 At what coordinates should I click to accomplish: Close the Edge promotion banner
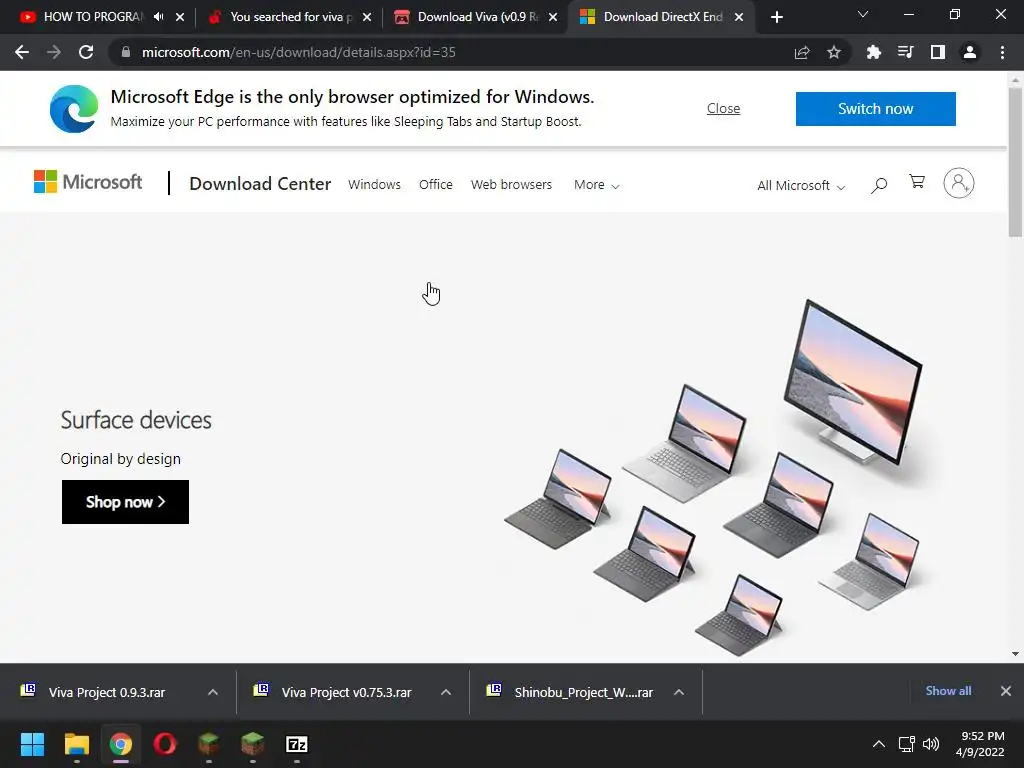click(723, 108)
